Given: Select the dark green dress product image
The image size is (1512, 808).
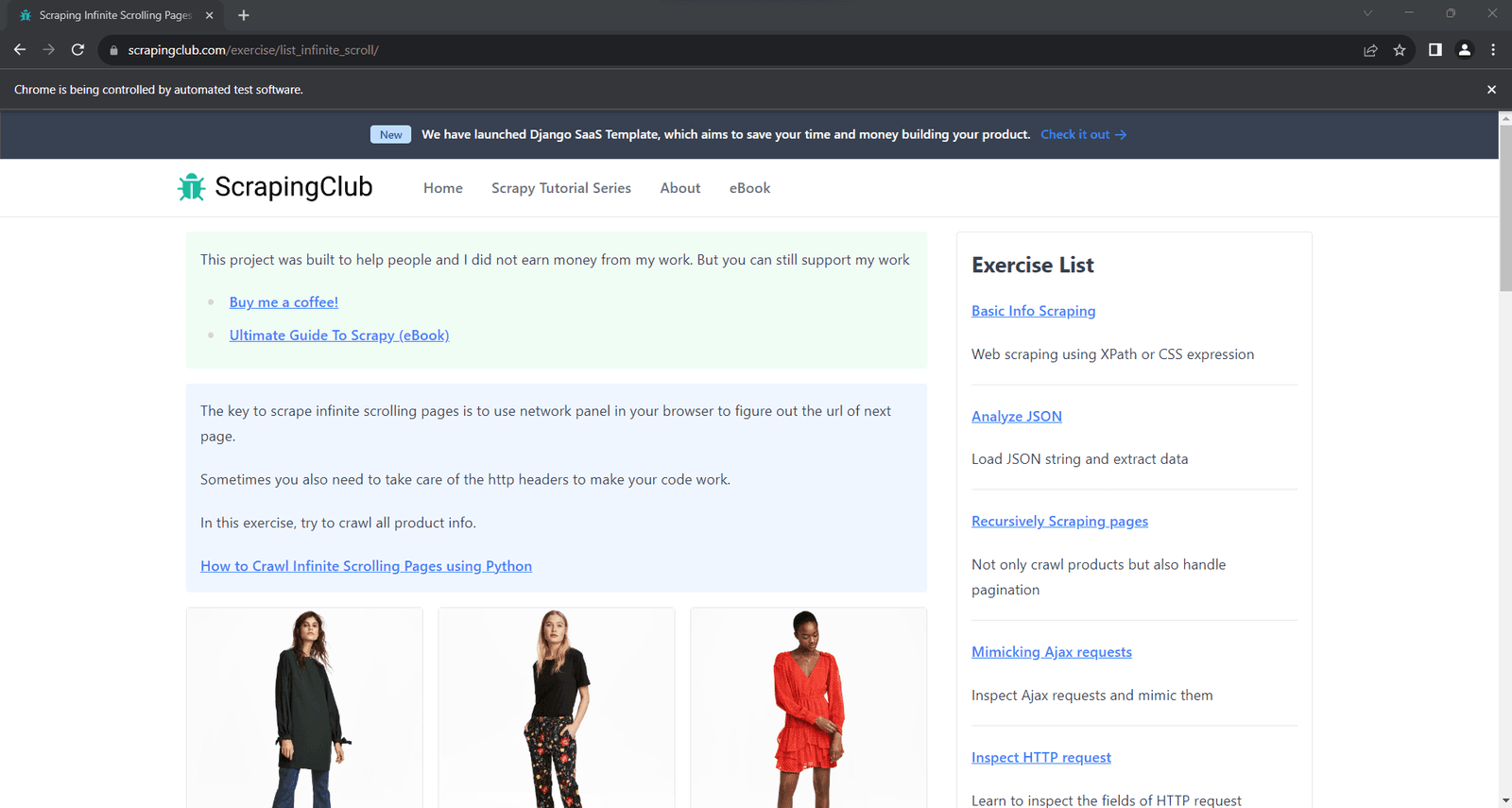Looking at the screenshot, I should (x=304, y=708).
